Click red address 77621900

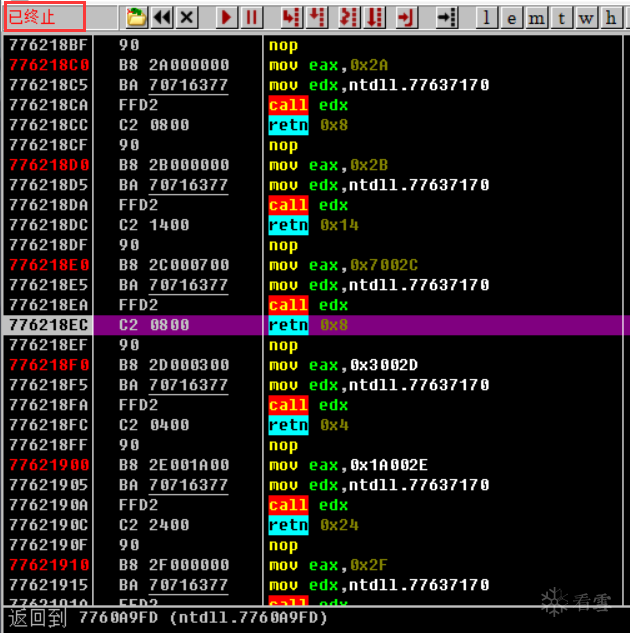point(49,465)
